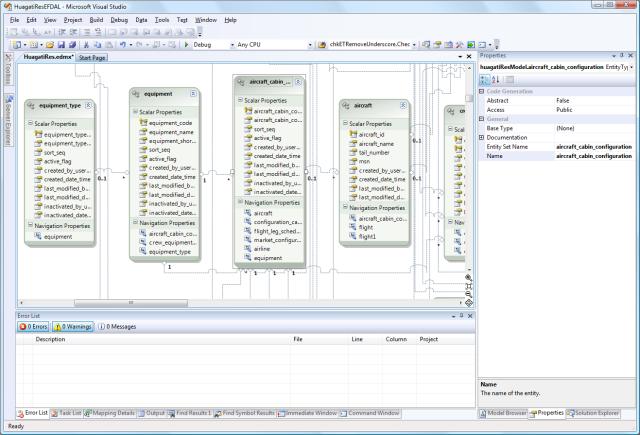The image size is (640, 435).
Task: Open the Tools menu
Action: coord(162,20)
